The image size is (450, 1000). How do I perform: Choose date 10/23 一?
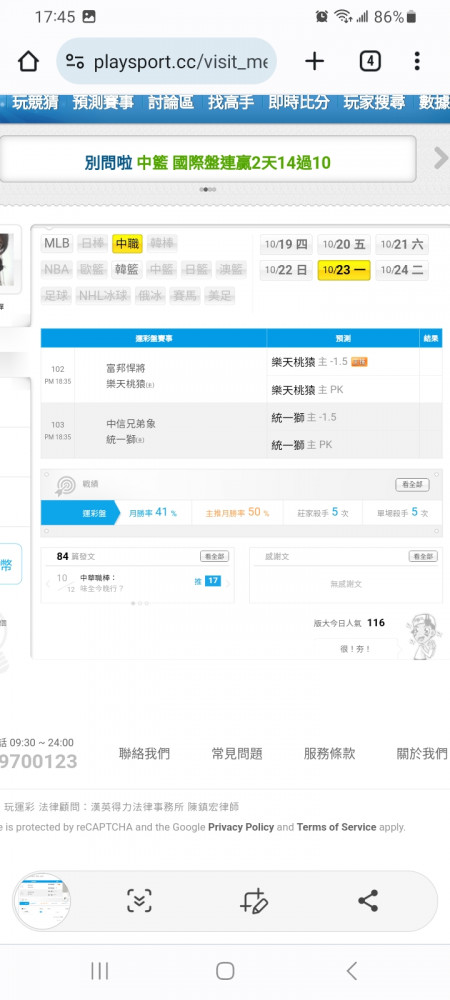[344, 270]
